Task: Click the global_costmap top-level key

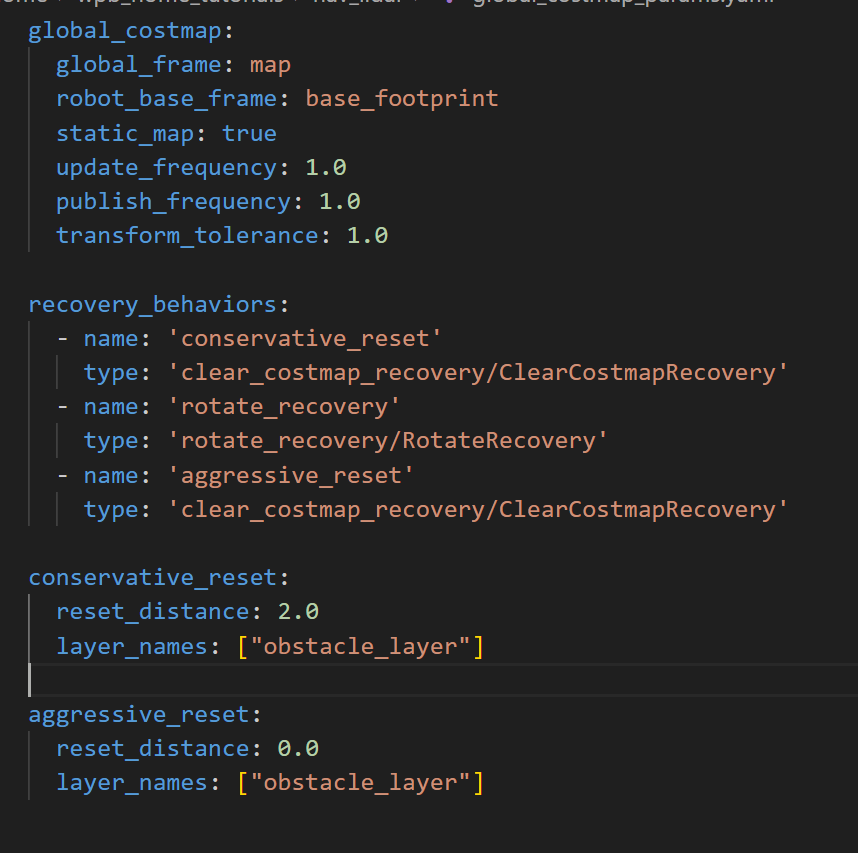Action: [124, 31]
